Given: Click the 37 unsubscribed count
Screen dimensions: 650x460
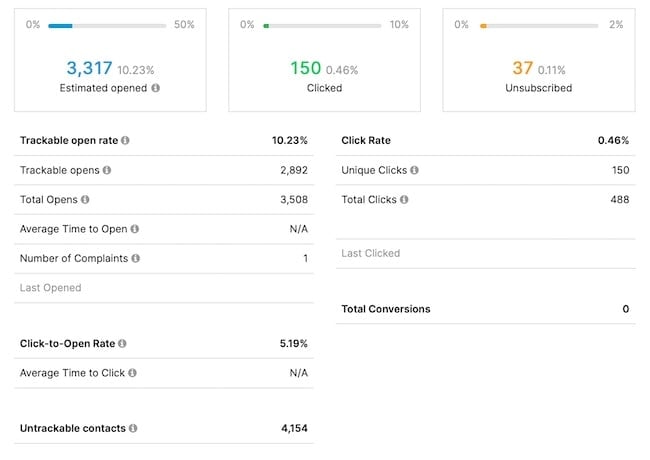Looking at the screenshot, I should pyautogui.click(x=522, y=69).
